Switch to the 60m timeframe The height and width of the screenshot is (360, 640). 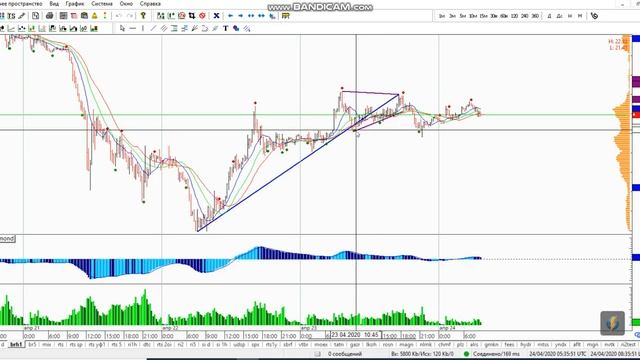(x=504, y=16)
